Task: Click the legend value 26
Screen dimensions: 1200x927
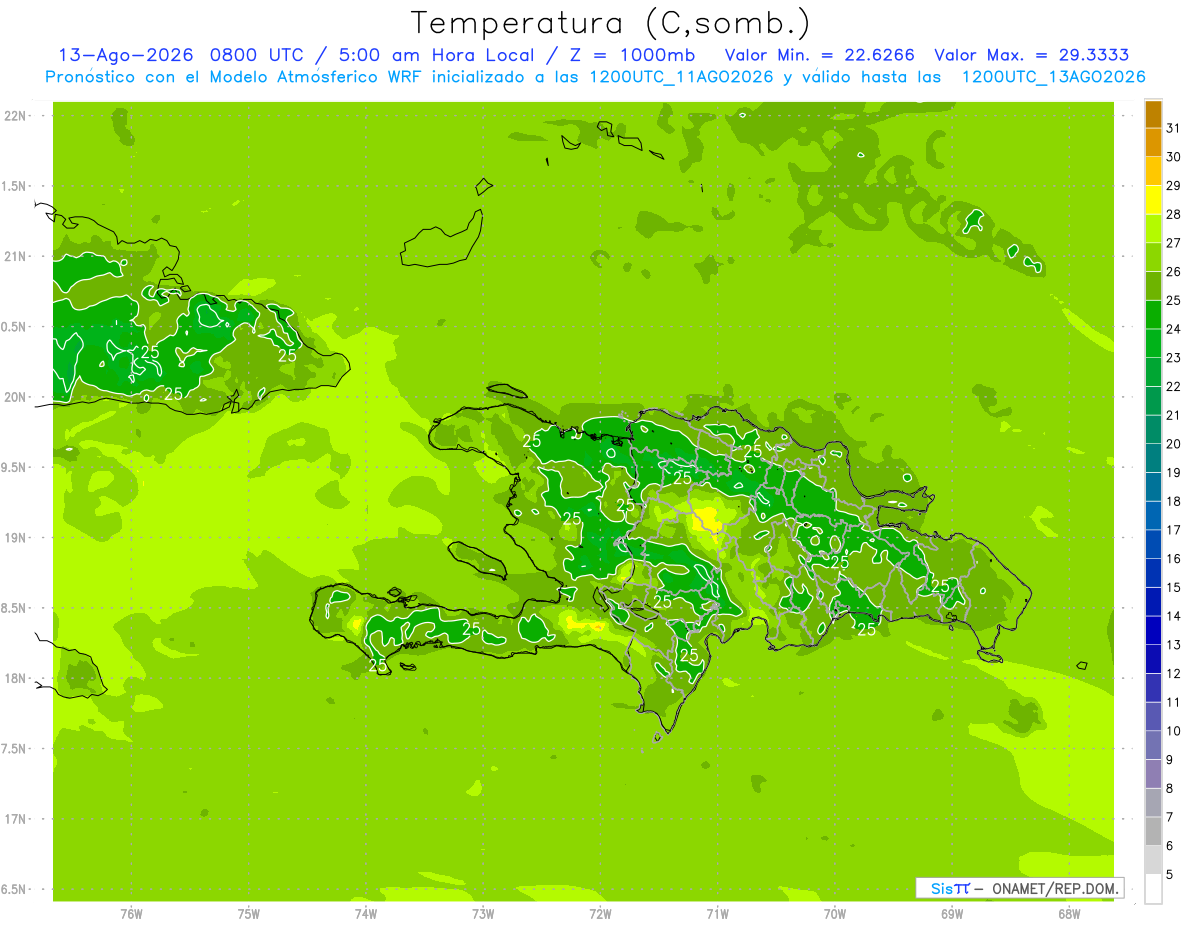Action: 1174,272
